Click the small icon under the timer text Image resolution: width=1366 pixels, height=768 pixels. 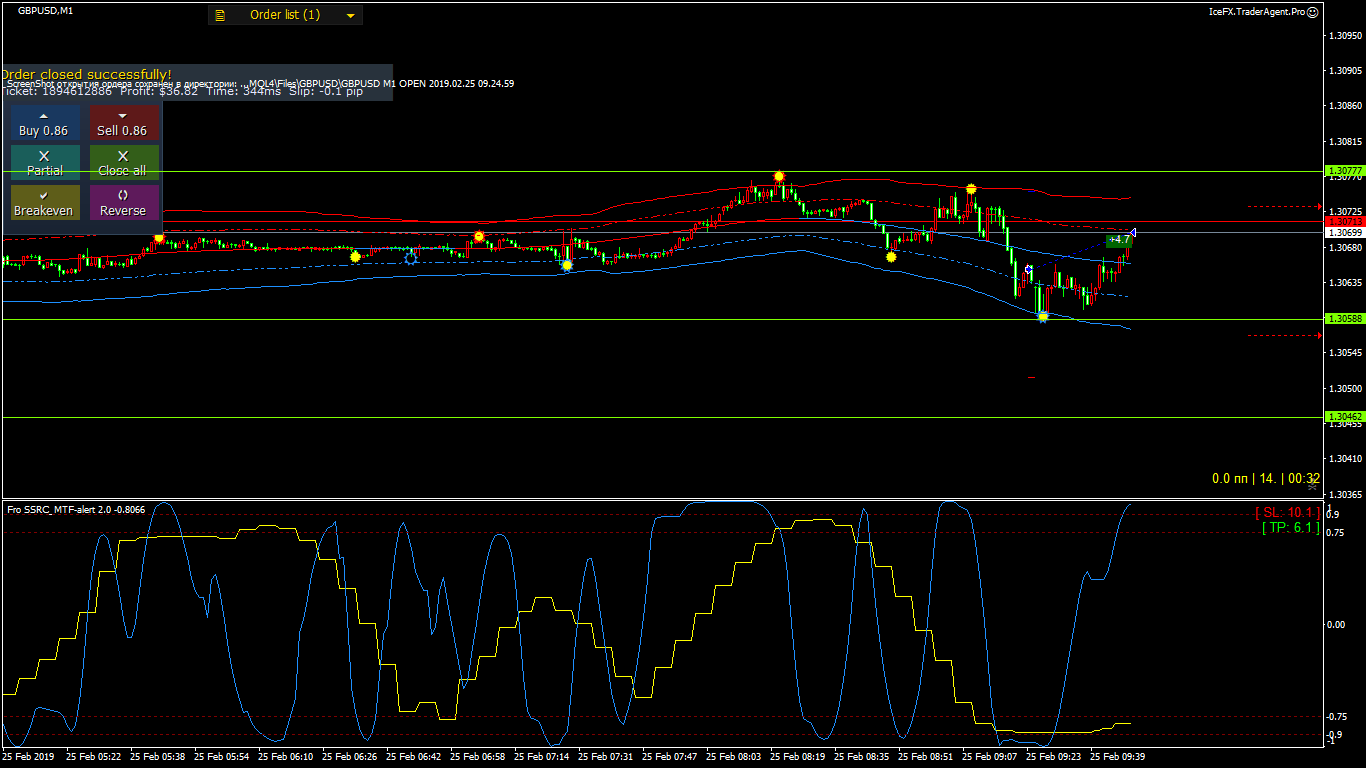[x=1314, y=487]
